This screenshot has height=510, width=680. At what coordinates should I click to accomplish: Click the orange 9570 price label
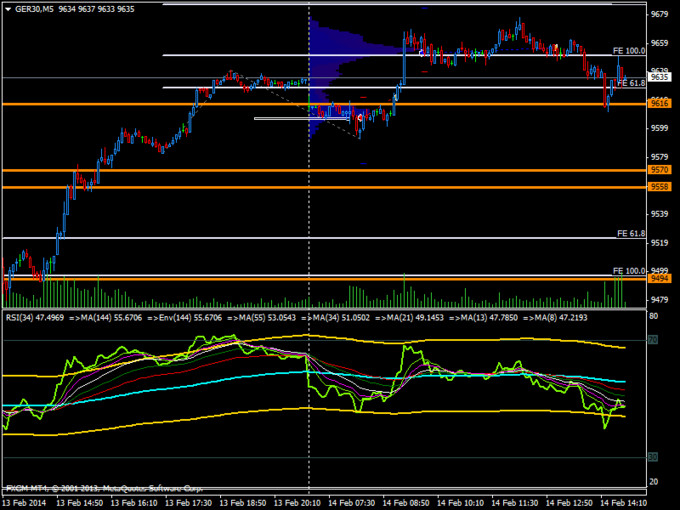click(x=659, y=171)
